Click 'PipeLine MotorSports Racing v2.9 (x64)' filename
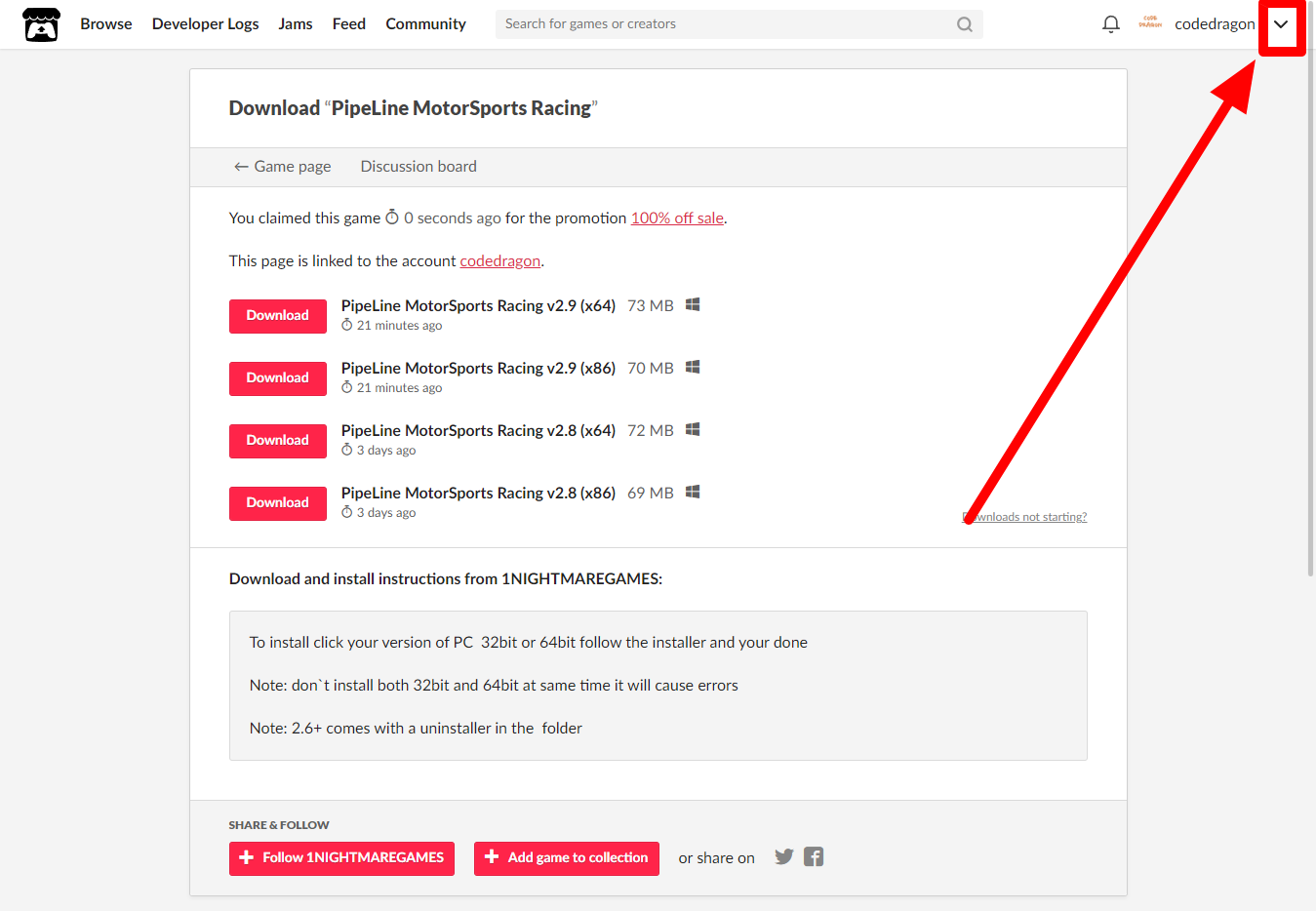This screenshot has height=911, width=1316. coord(478,305)
